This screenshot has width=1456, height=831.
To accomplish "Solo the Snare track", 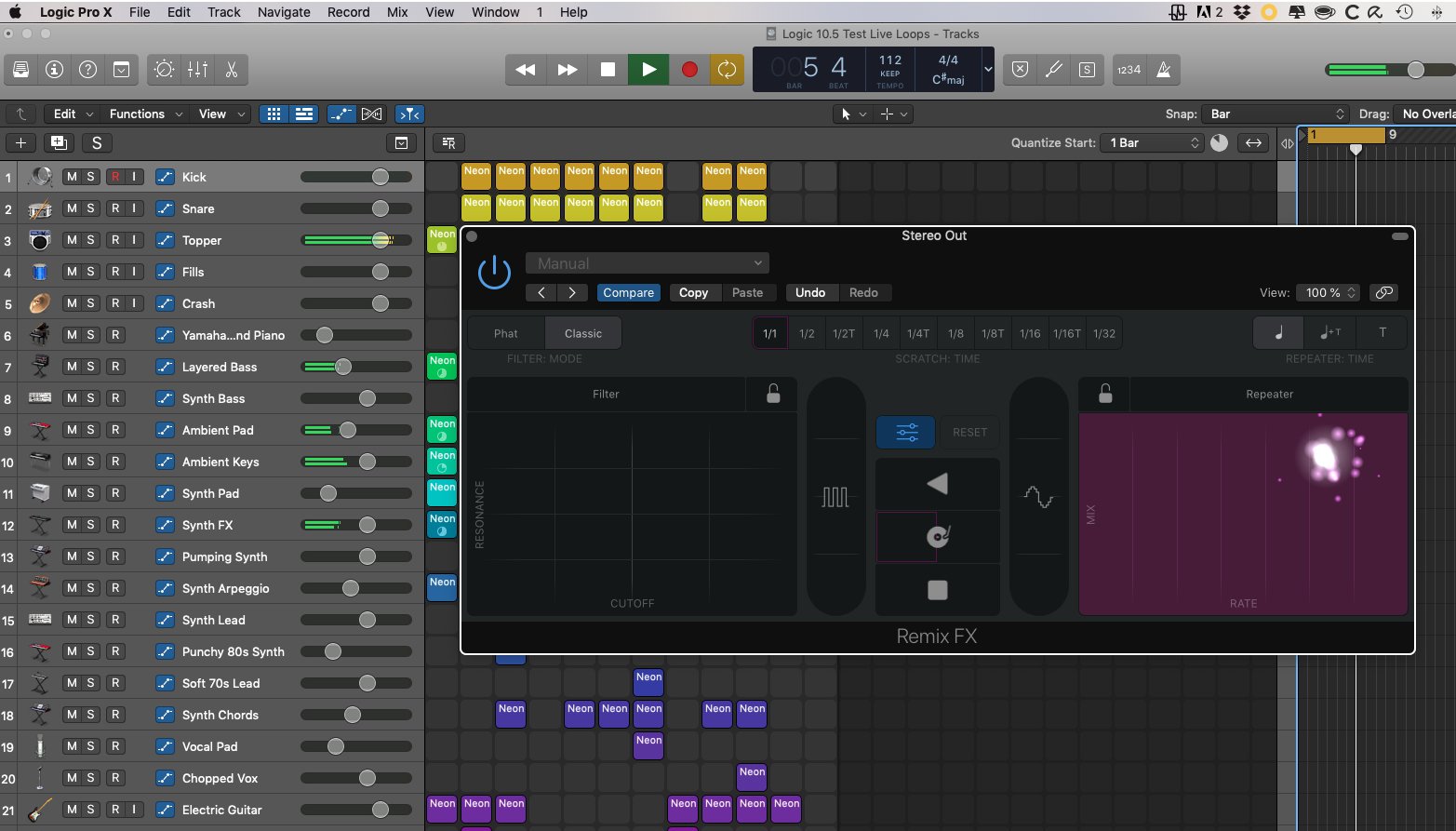I will tap(90, 208).
